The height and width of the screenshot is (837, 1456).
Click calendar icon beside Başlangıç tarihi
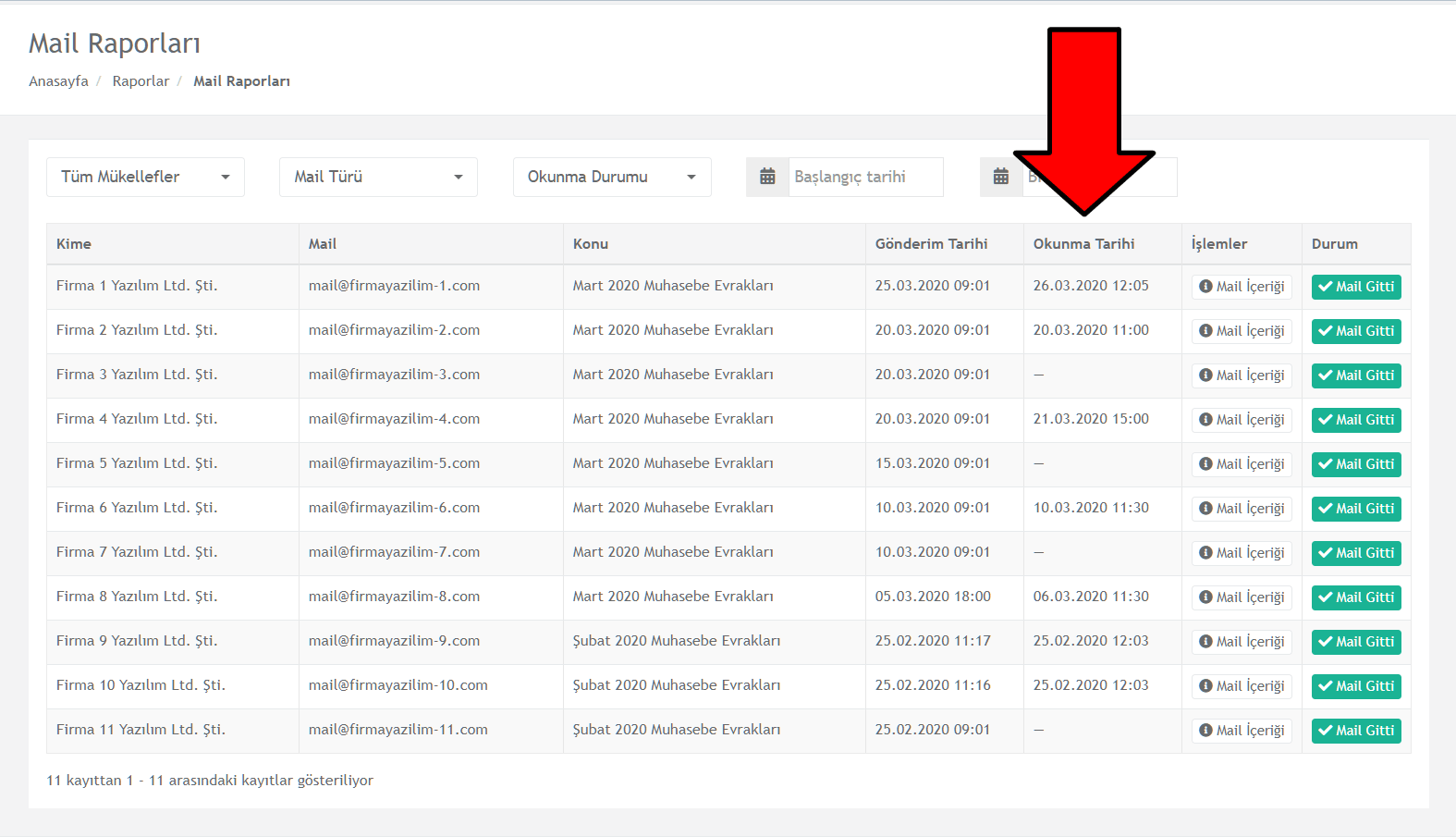pyautogui.click(x=767, y=177)
